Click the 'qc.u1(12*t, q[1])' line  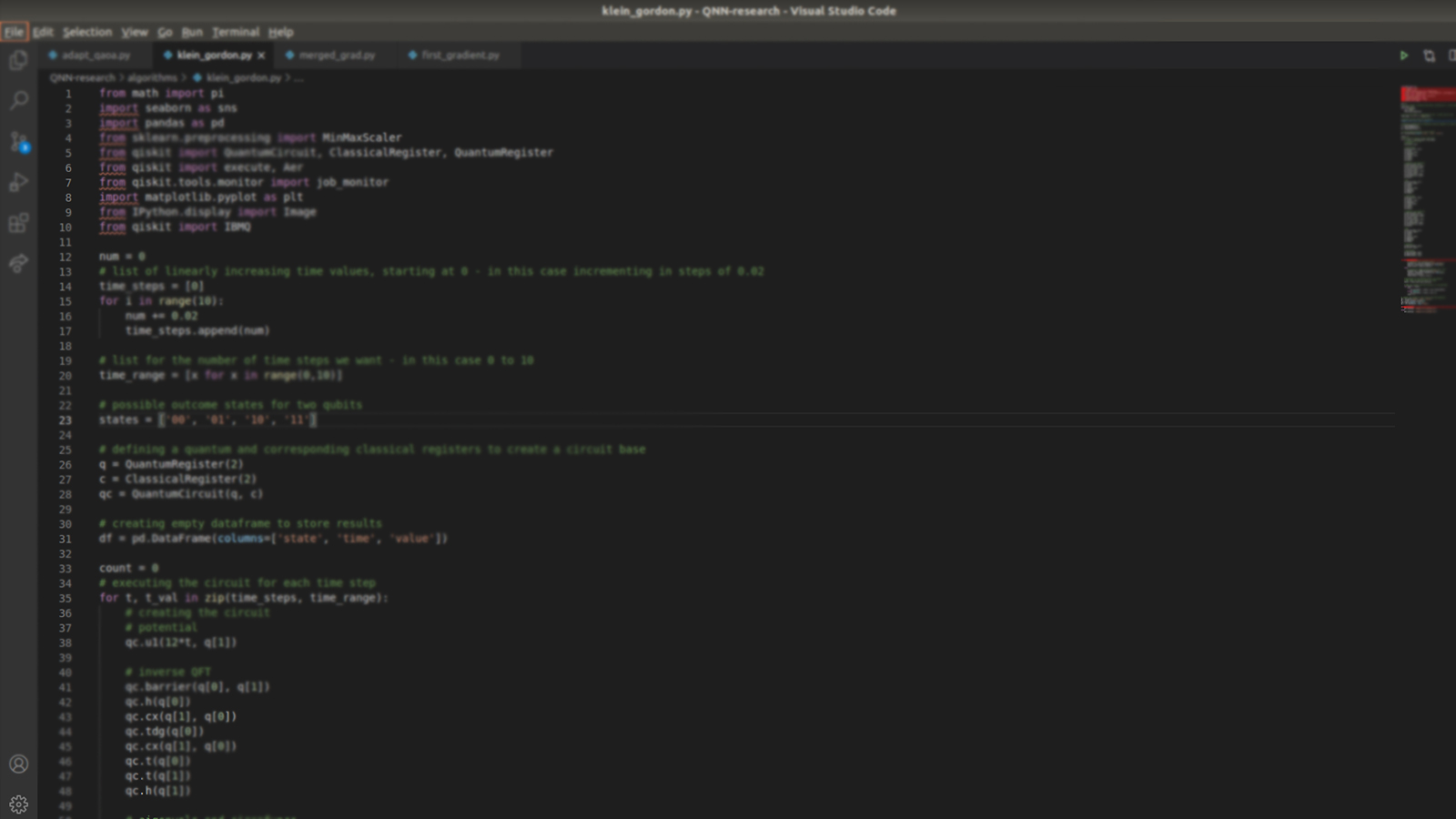click(x=181, y=642)
